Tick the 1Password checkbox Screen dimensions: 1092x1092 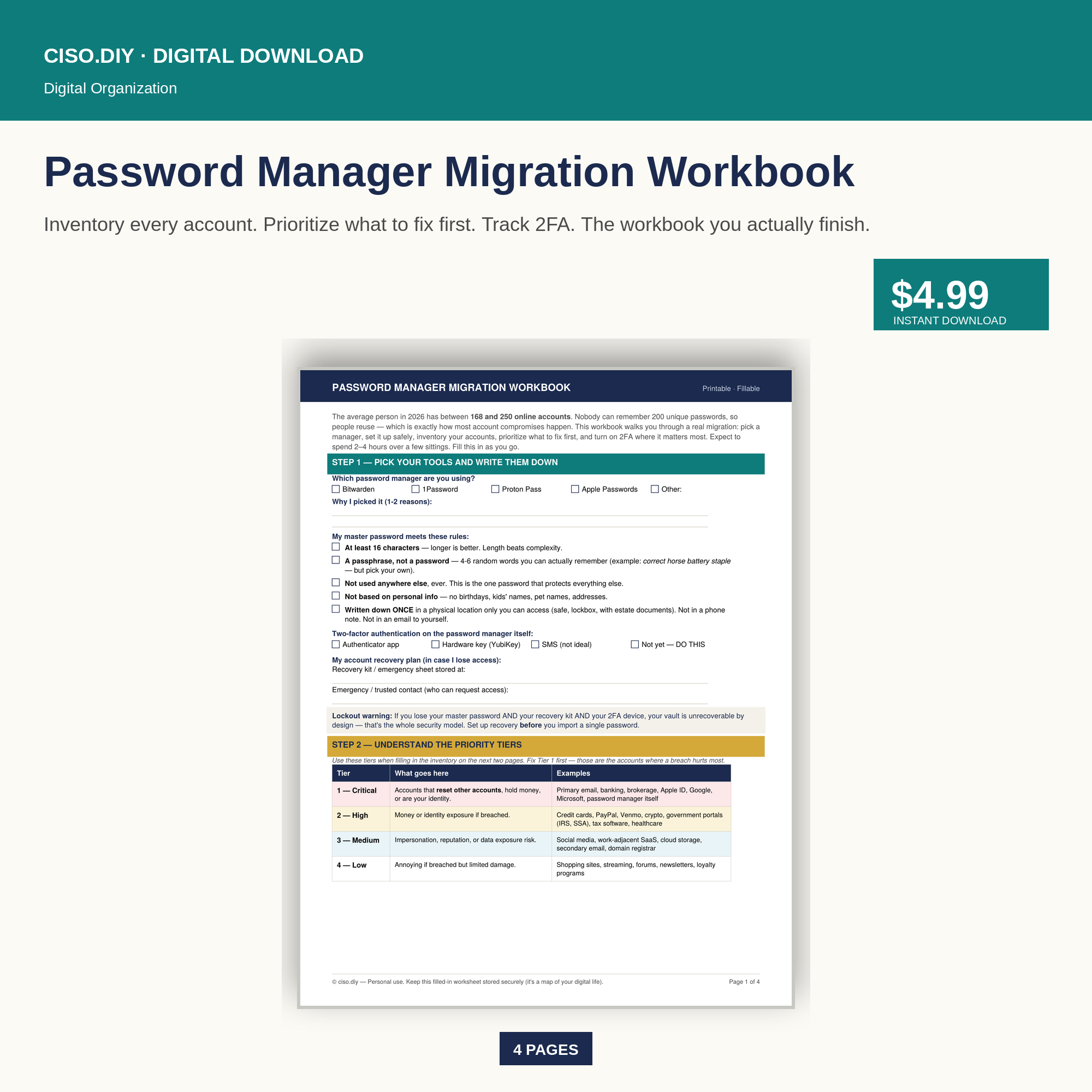pos(416,489)
